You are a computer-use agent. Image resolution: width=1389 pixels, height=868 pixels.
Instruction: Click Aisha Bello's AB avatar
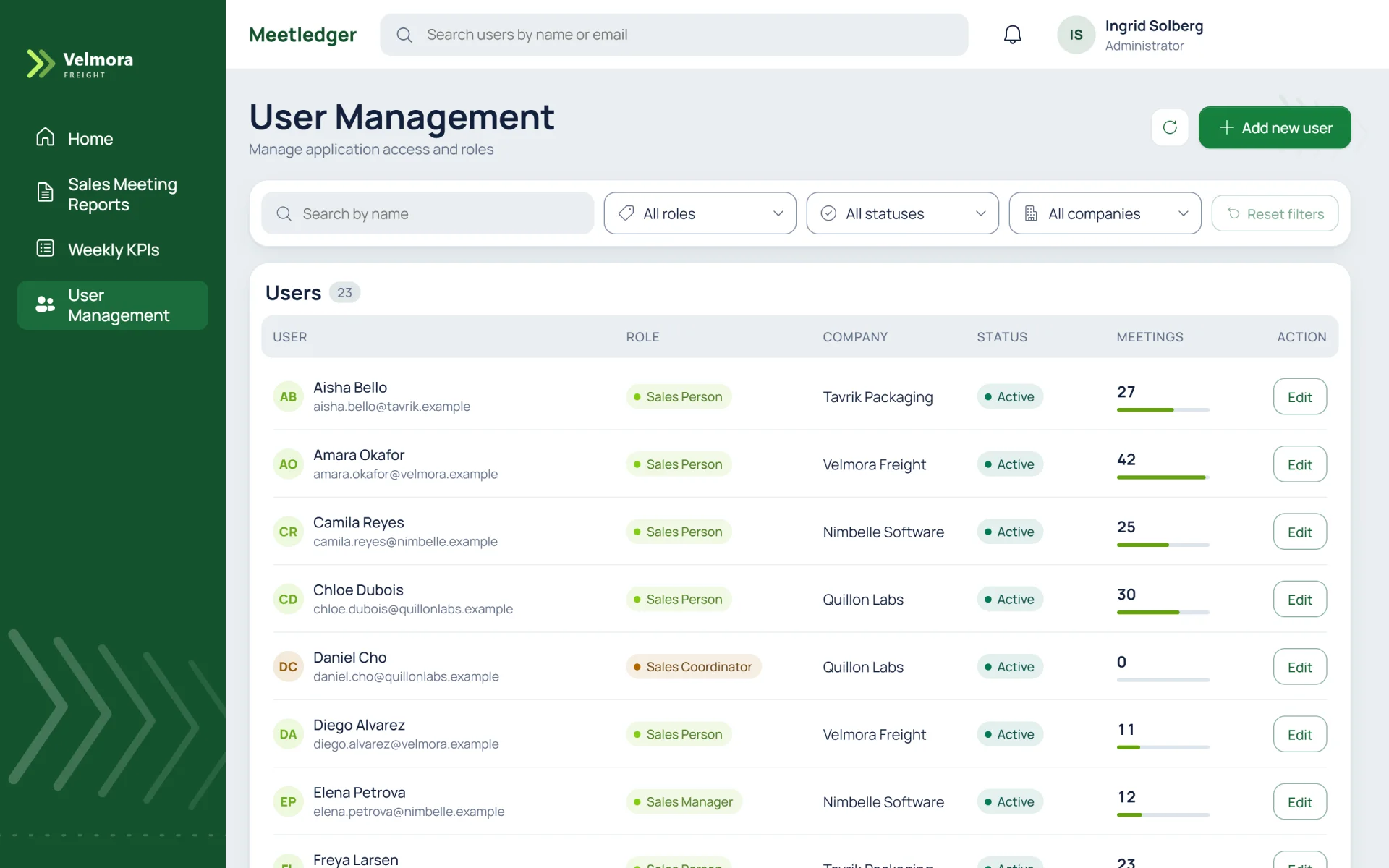pyautogui.click(x=288, y=396)
